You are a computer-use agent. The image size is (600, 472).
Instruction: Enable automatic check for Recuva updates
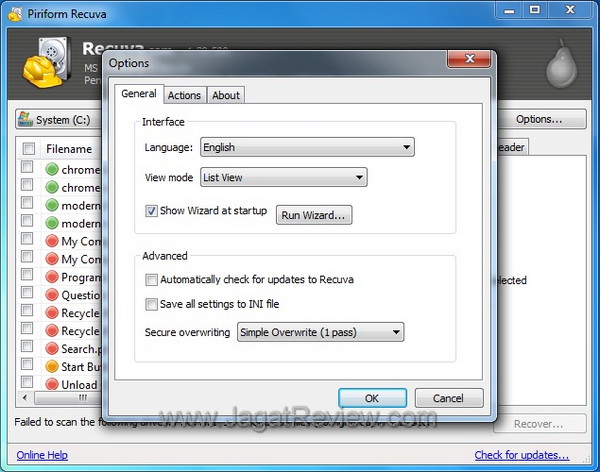coord(152,280)
